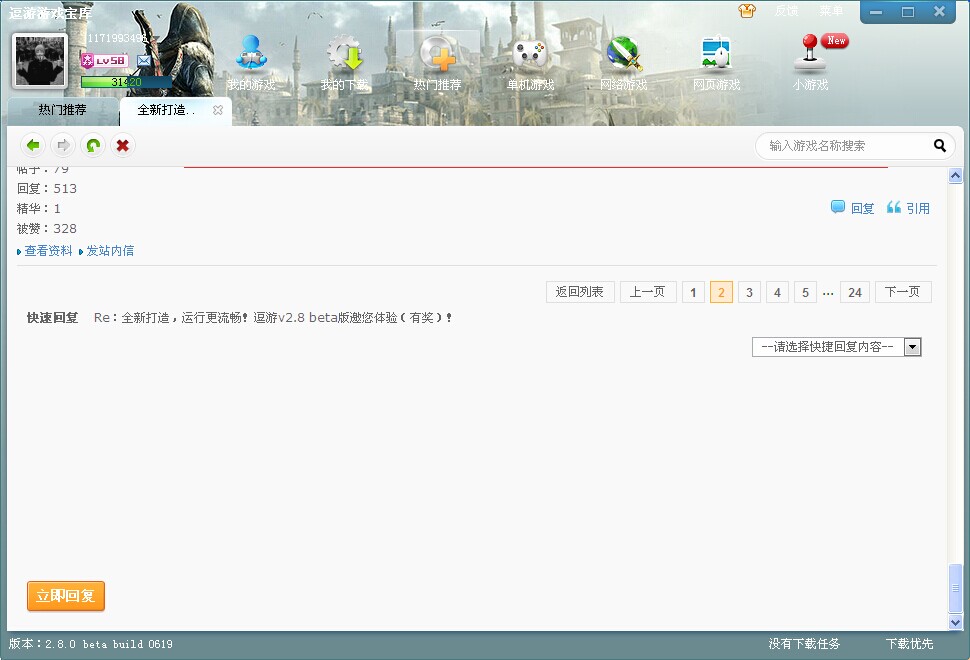The width and height of the screenshot is (970, 660).
Task: Click the Re: 全新打造 reply title text
Action: coord(273,317)
